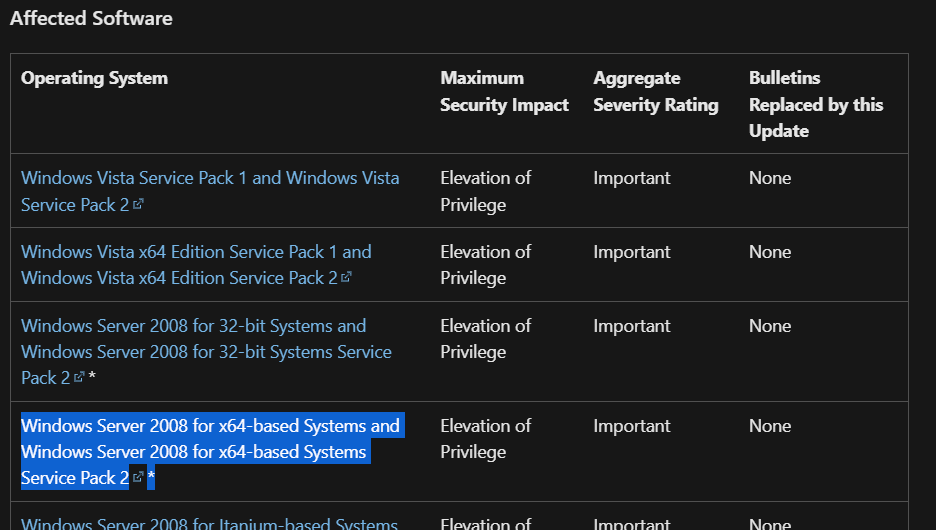This screenshot has height=530, width=936.
Task: Click Elevation of Privilege in Server 2008 x64-based row
Action: click(x=485, y=439)
